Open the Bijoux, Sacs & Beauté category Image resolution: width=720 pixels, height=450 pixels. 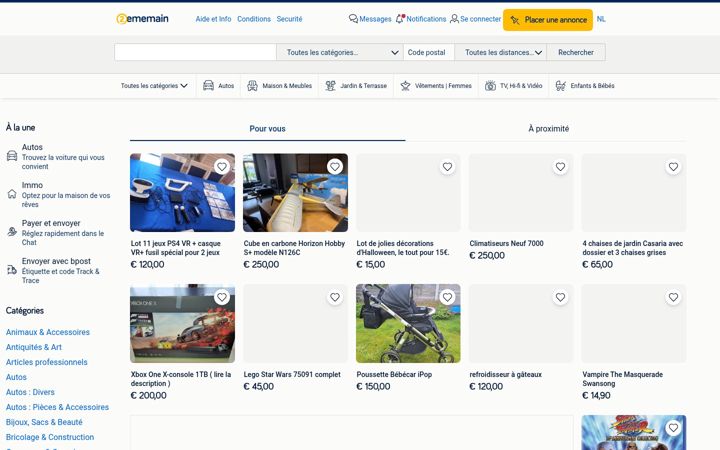44,422
